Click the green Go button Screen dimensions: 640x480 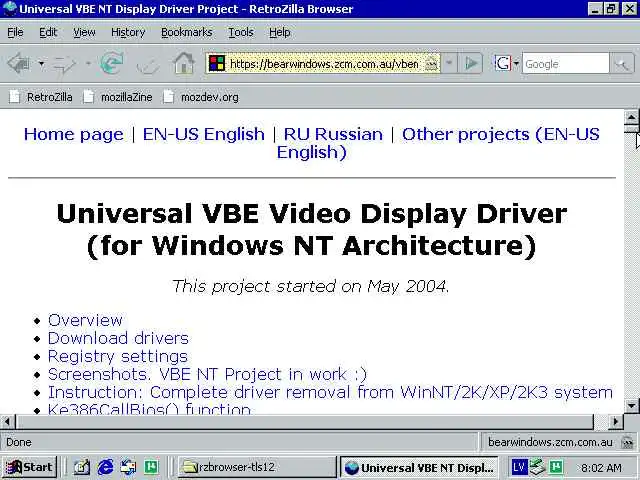click(471, 63)
